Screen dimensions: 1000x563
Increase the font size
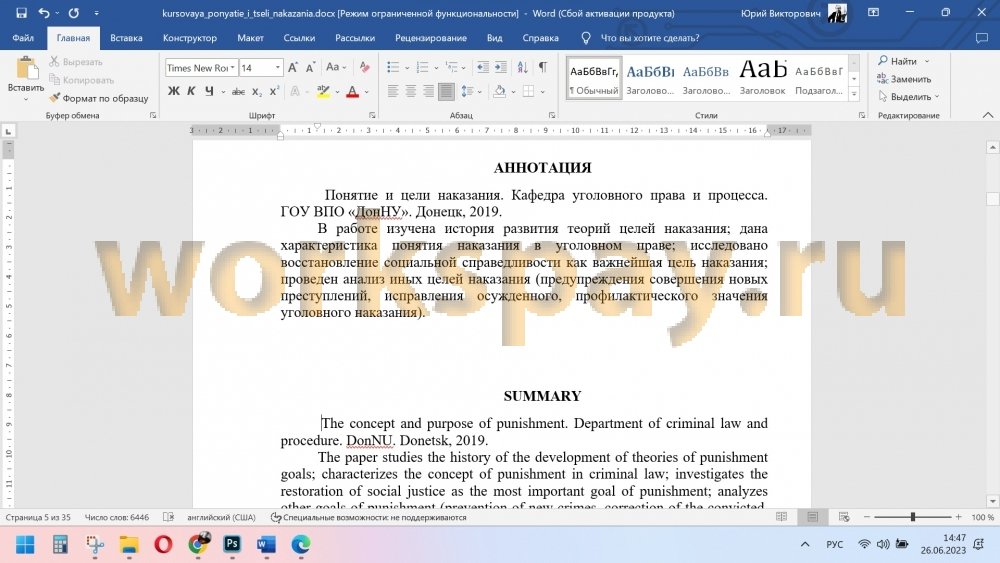coord(293,68)
